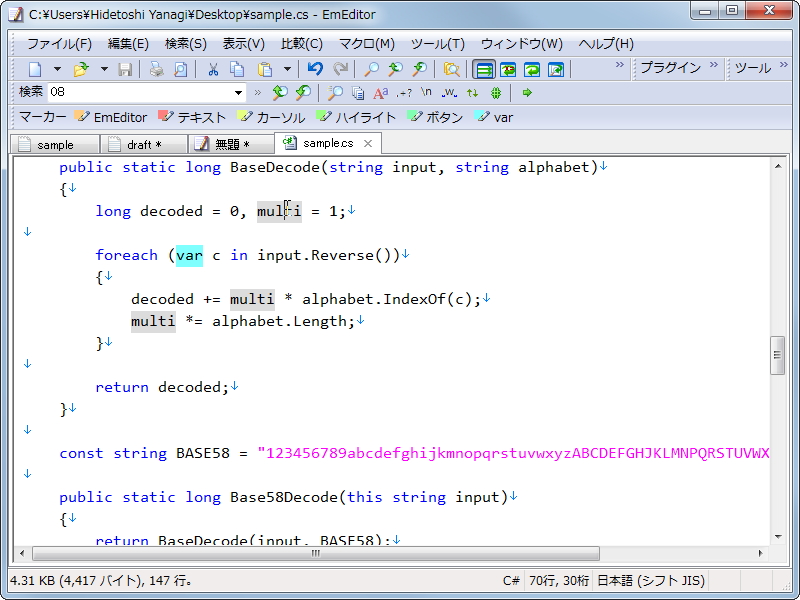Viewport: 800px width, 600px height.
Task: Copy selection with the copy icon
Action: [x=237, y=69]
